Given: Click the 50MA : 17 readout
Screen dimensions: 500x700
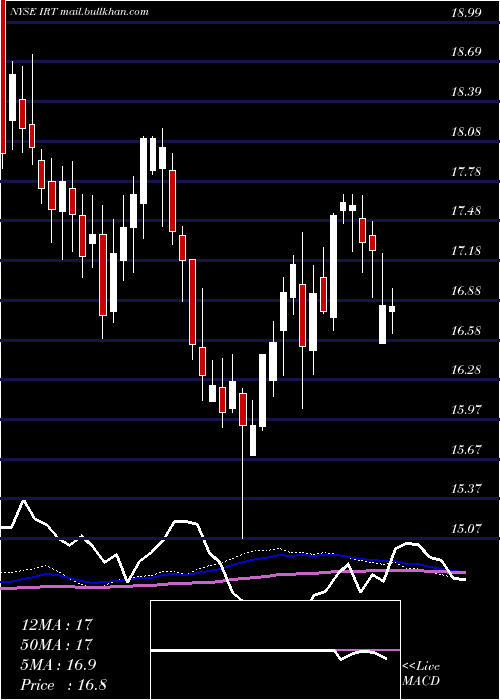Looking at the screenshot, I should 57,645.
